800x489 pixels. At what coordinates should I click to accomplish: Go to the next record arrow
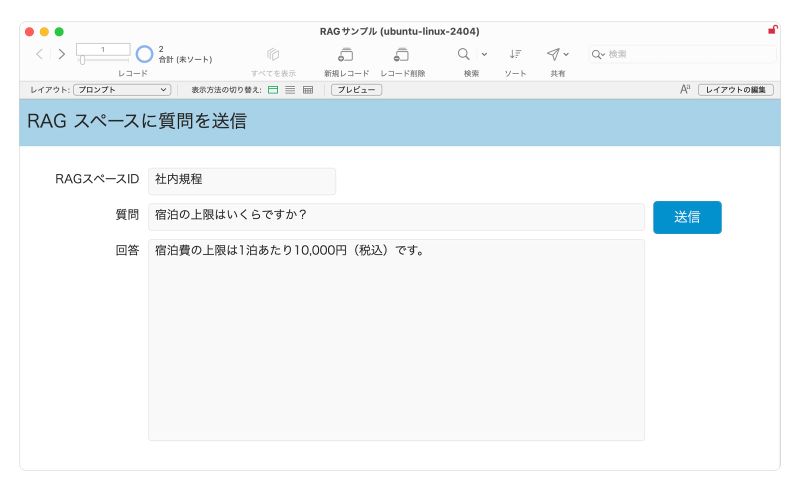click(x=61, y=54)
